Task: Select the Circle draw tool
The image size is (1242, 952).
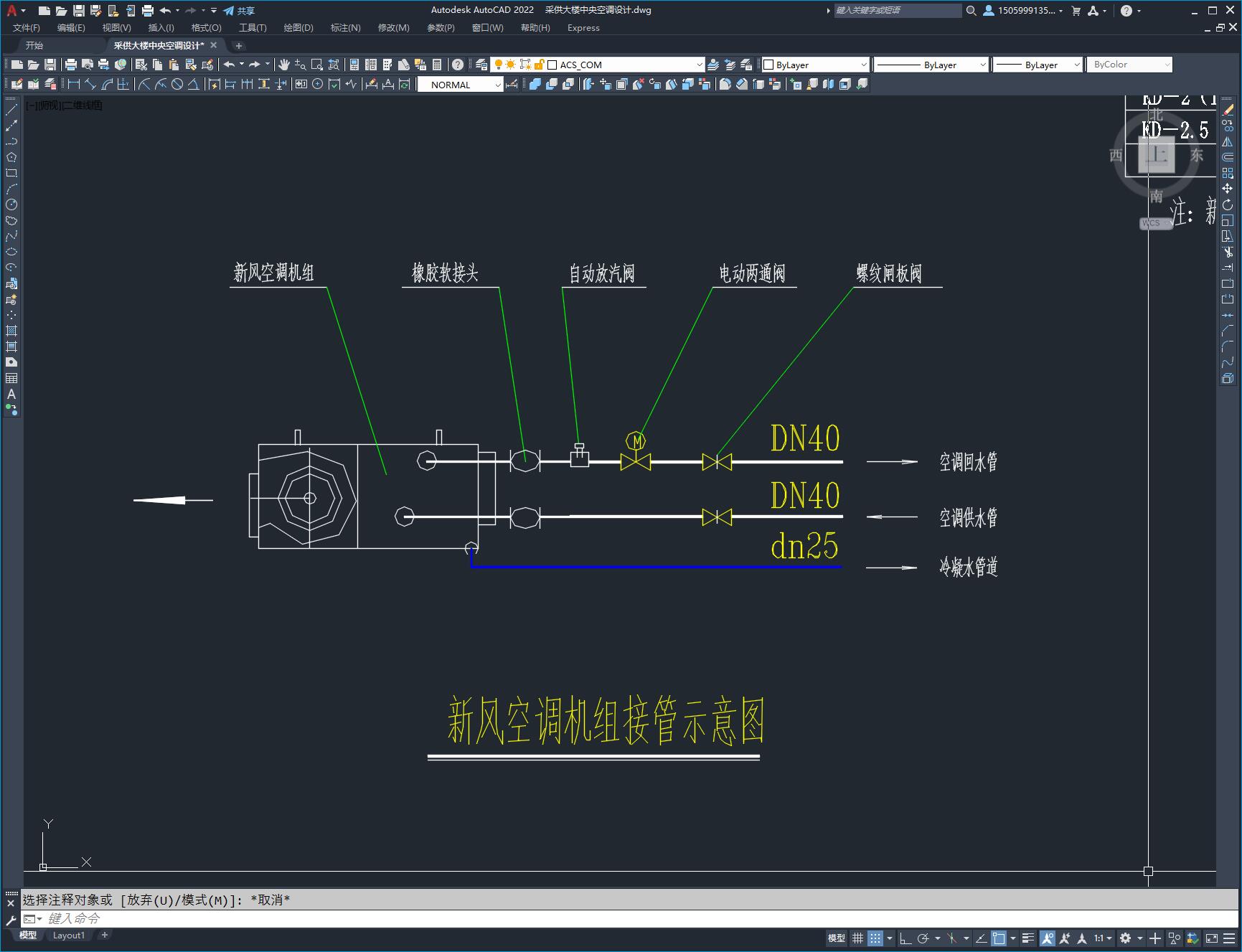Action: click(x=11, y=204)
